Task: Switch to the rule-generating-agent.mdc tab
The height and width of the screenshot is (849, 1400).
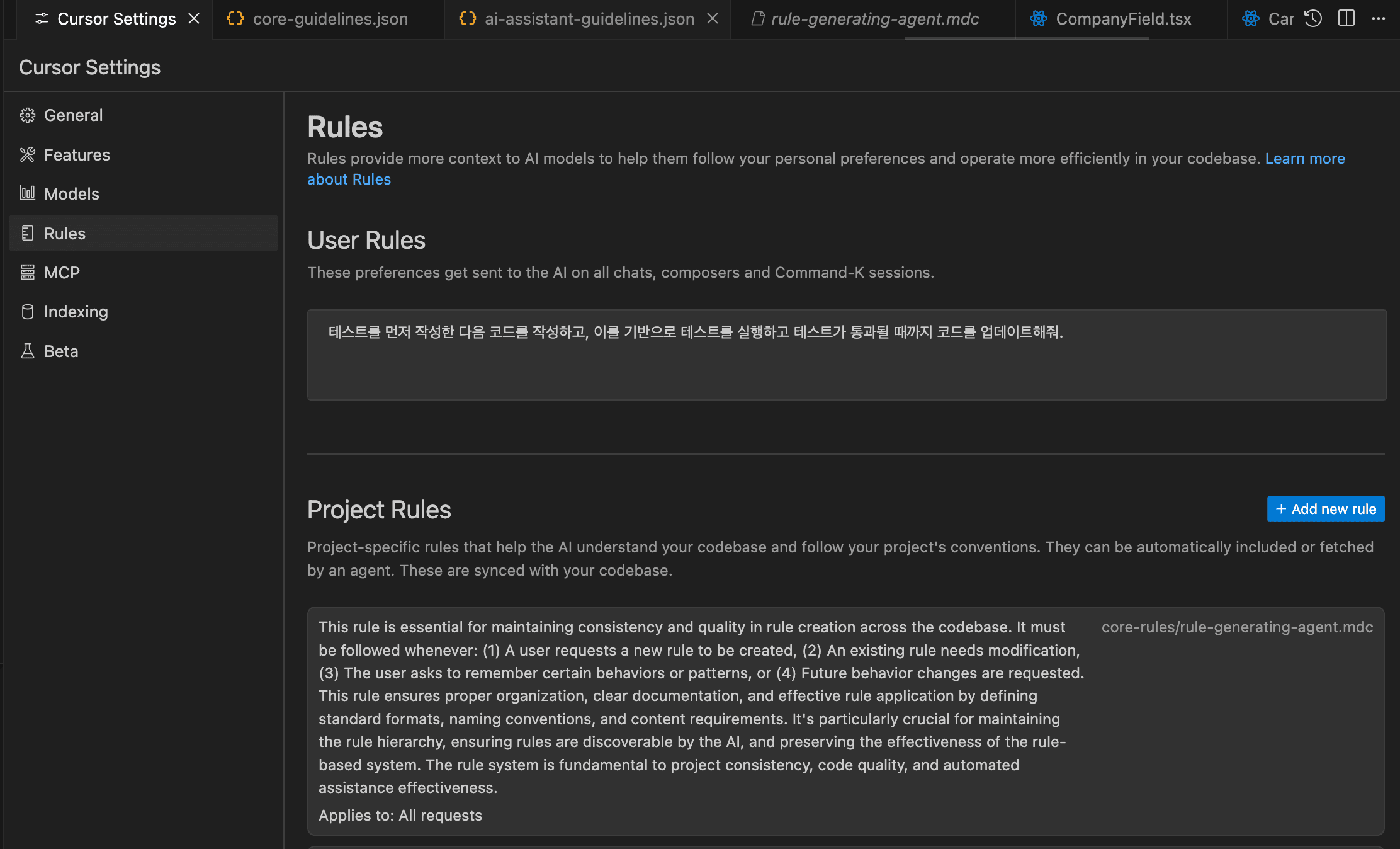Action: tap(874, 19)
